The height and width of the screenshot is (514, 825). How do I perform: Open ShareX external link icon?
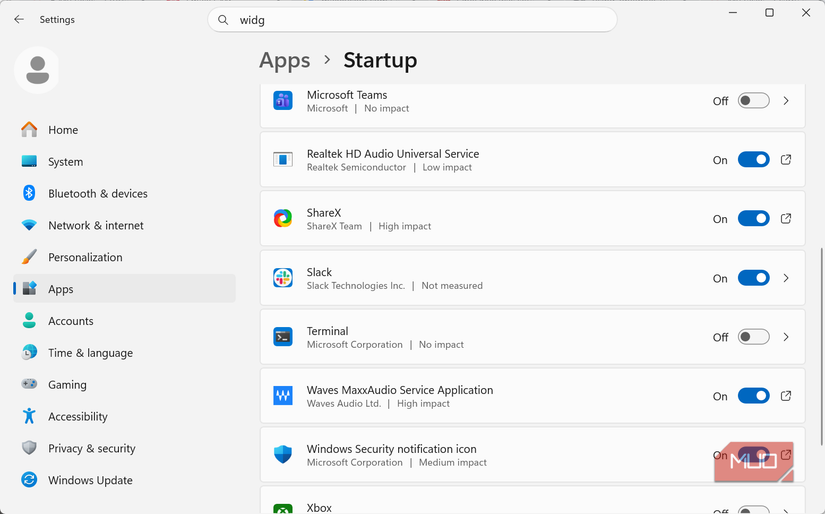pyautogui.click(x=786, y=218)
